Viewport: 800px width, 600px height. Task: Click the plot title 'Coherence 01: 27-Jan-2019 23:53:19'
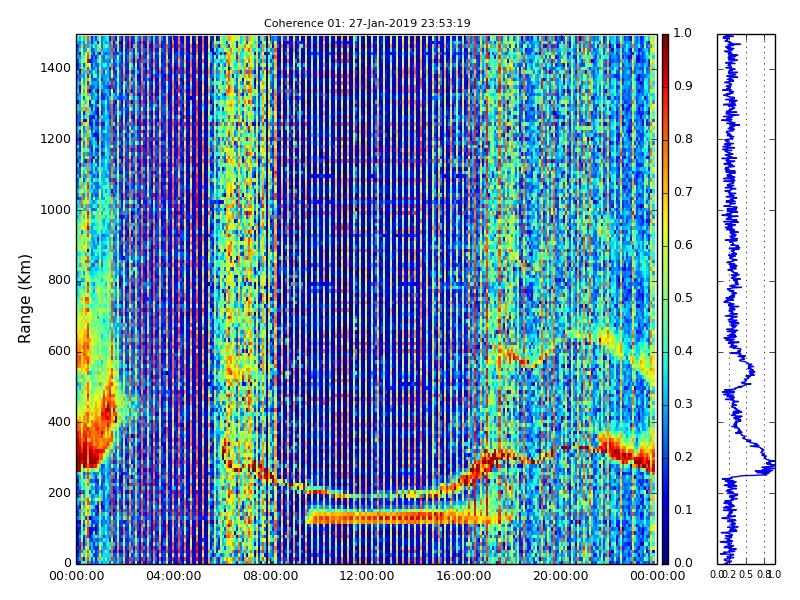[367, 23]
